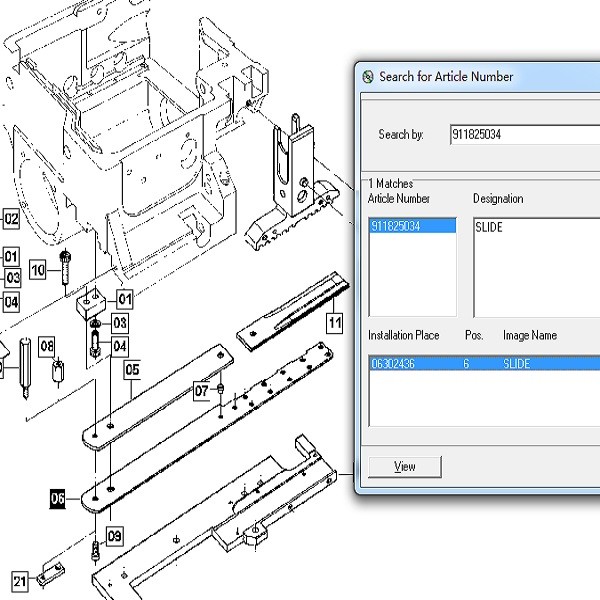Select installation place row 06302436
The width and height of the screenshot is (600, 600).
[x=397, y=364]
